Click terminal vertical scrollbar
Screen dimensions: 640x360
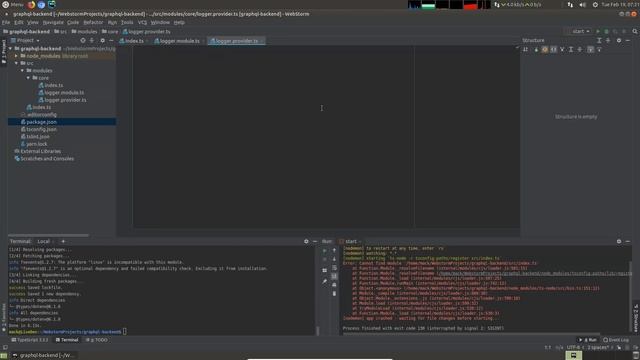coord(318,331)
